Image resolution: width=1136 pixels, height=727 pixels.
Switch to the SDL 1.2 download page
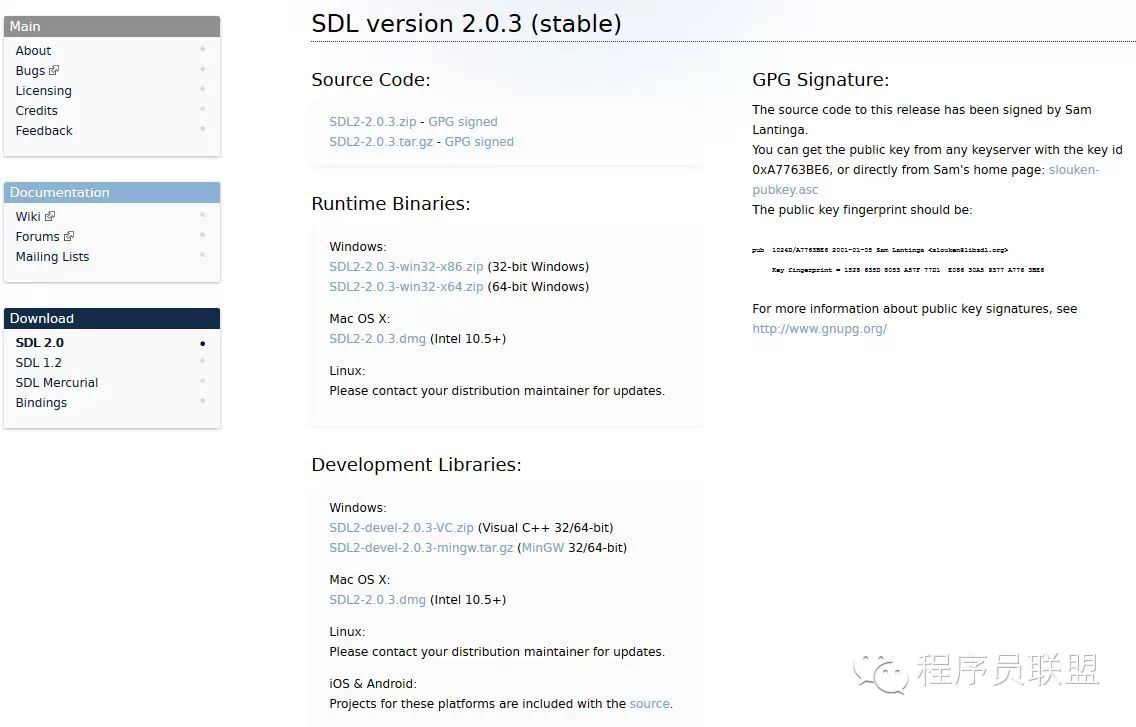[38, 362]
